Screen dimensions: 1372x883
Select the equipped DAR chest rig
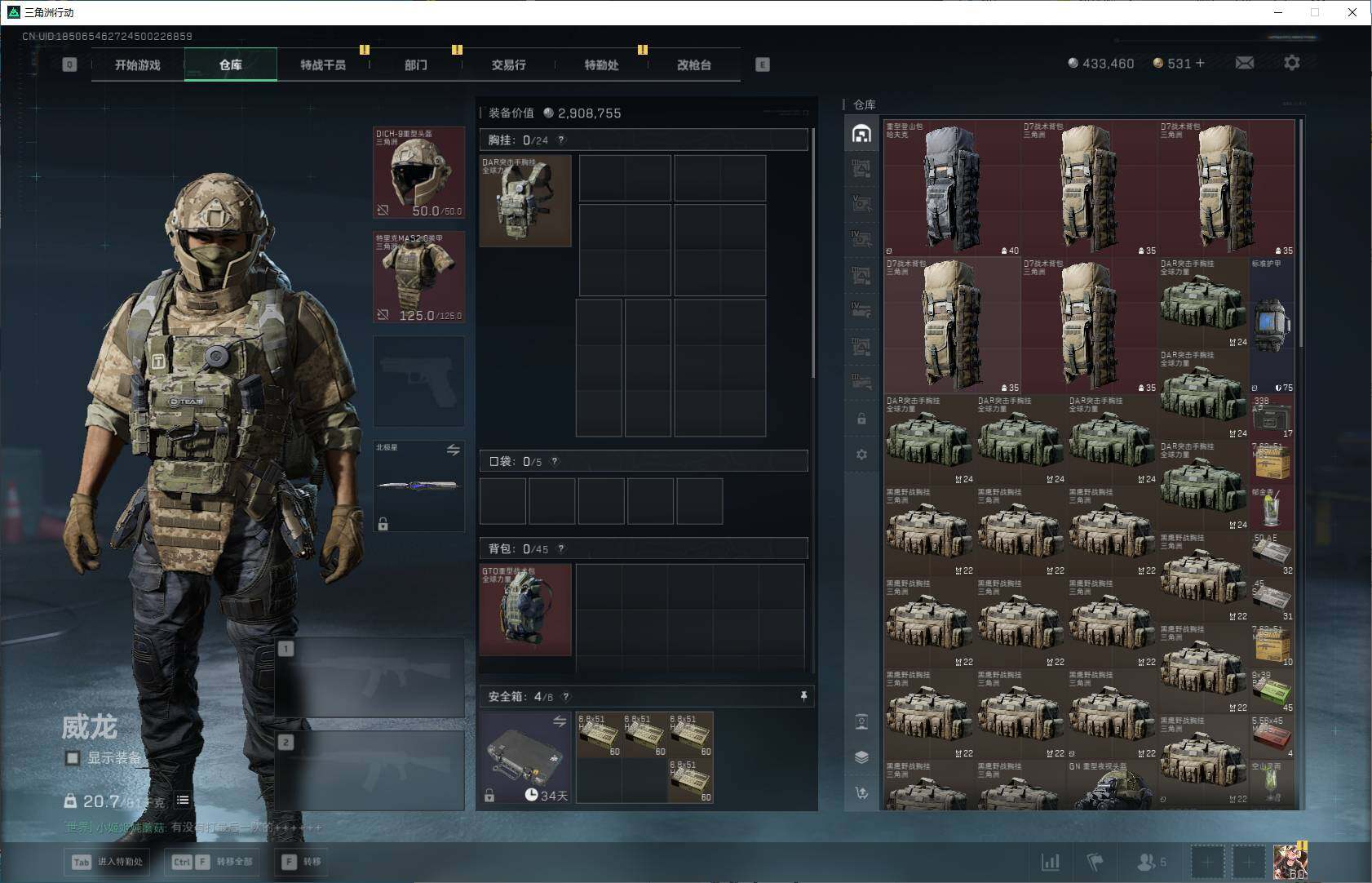point(525,201)
